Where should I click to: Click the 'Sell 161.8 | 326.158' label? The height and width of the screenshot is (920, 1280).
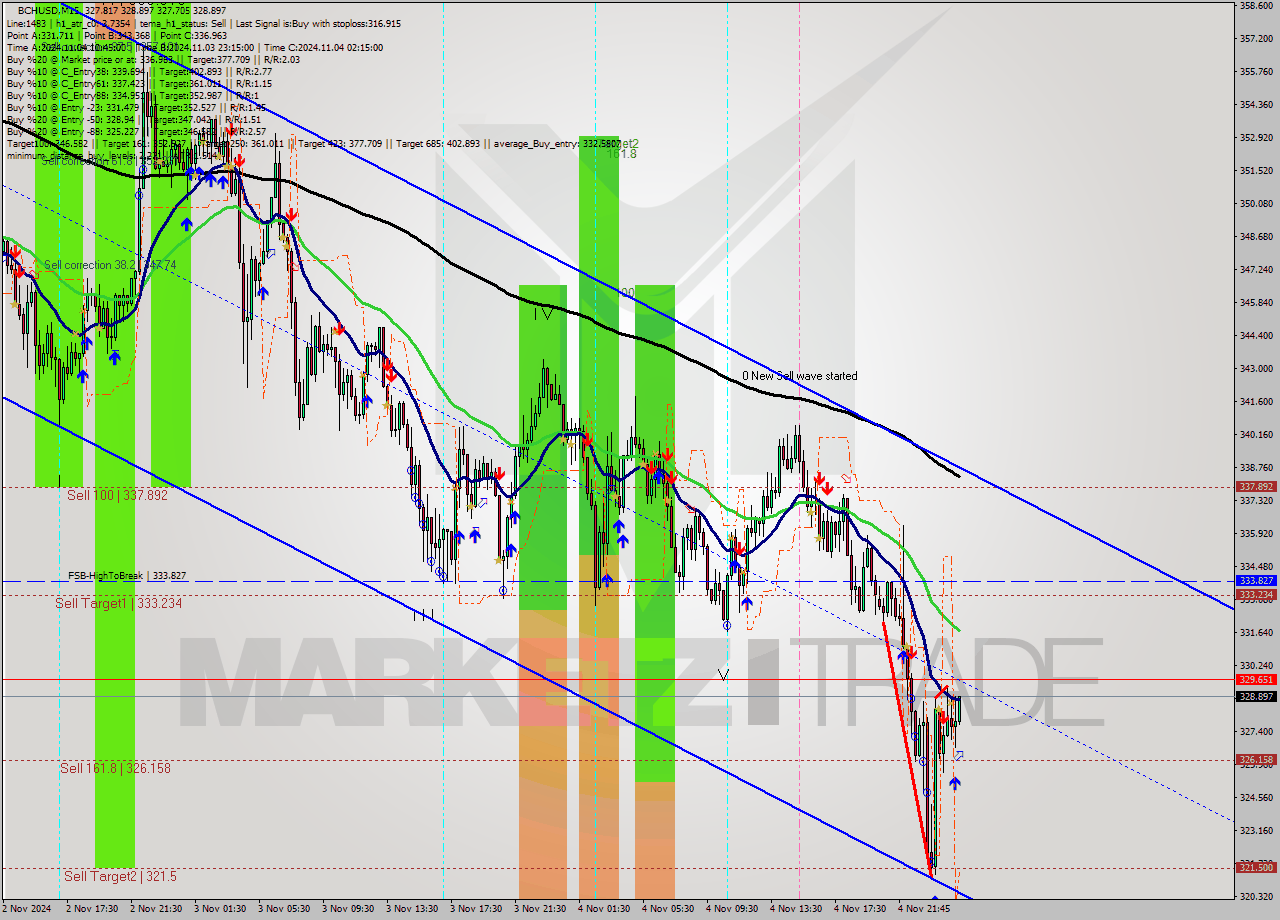pos(115,768)
